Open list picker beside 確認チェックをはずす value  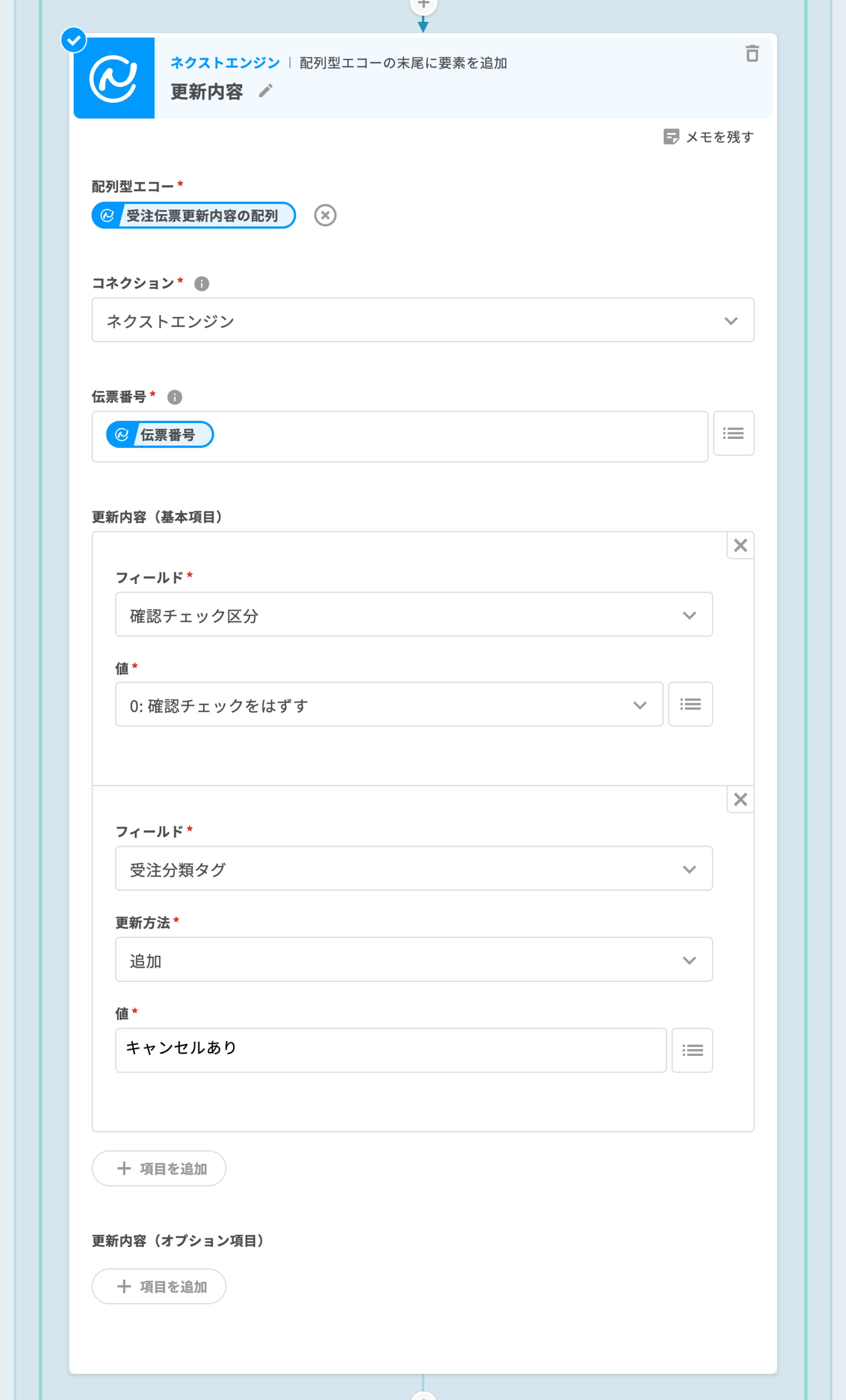pyautogui.click(x=690, y=705)
